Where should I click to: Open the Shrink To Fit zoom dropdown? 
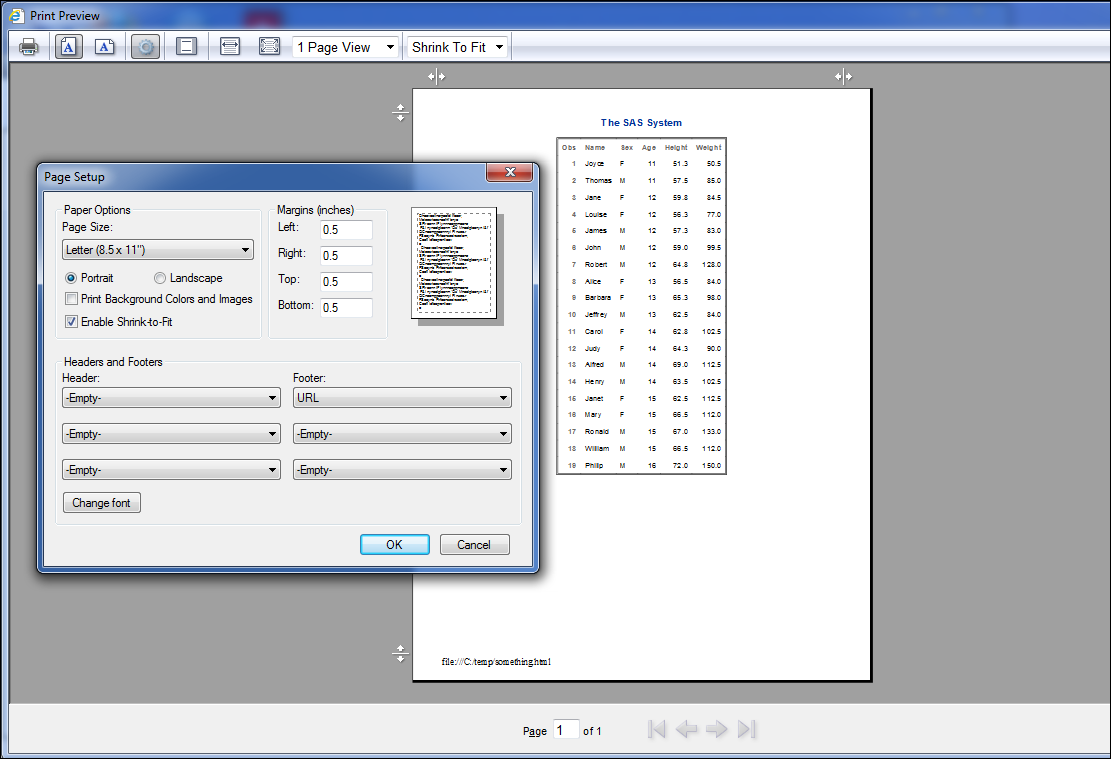[x=456, y=46]
